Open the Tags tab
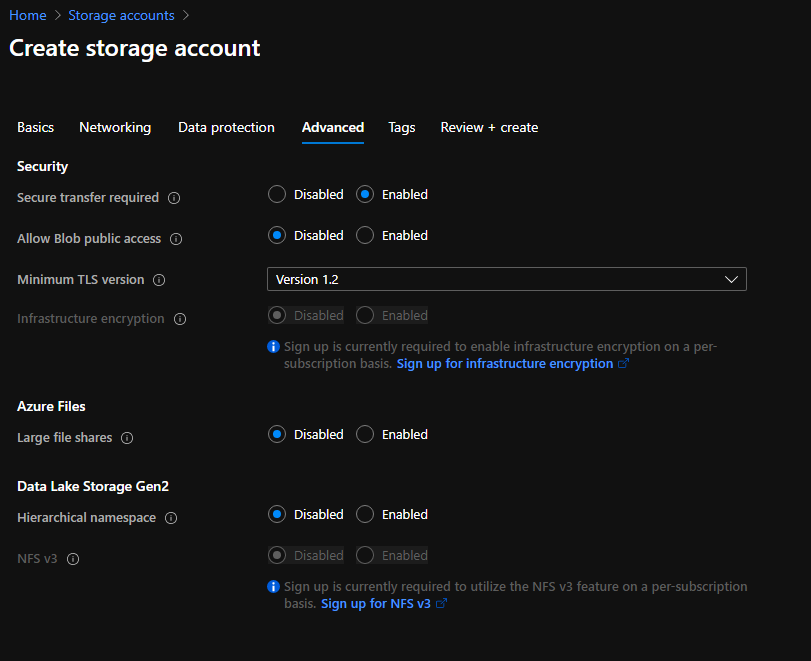This screenshot has height=661, width=811. click(402, 128)
